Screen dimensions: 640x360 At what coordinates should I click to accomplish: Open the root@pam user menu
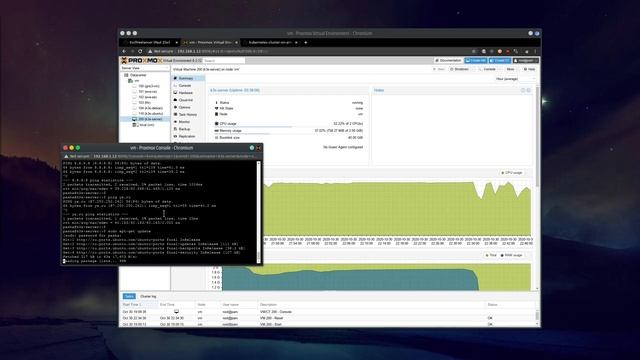click(x=526, y=60)
